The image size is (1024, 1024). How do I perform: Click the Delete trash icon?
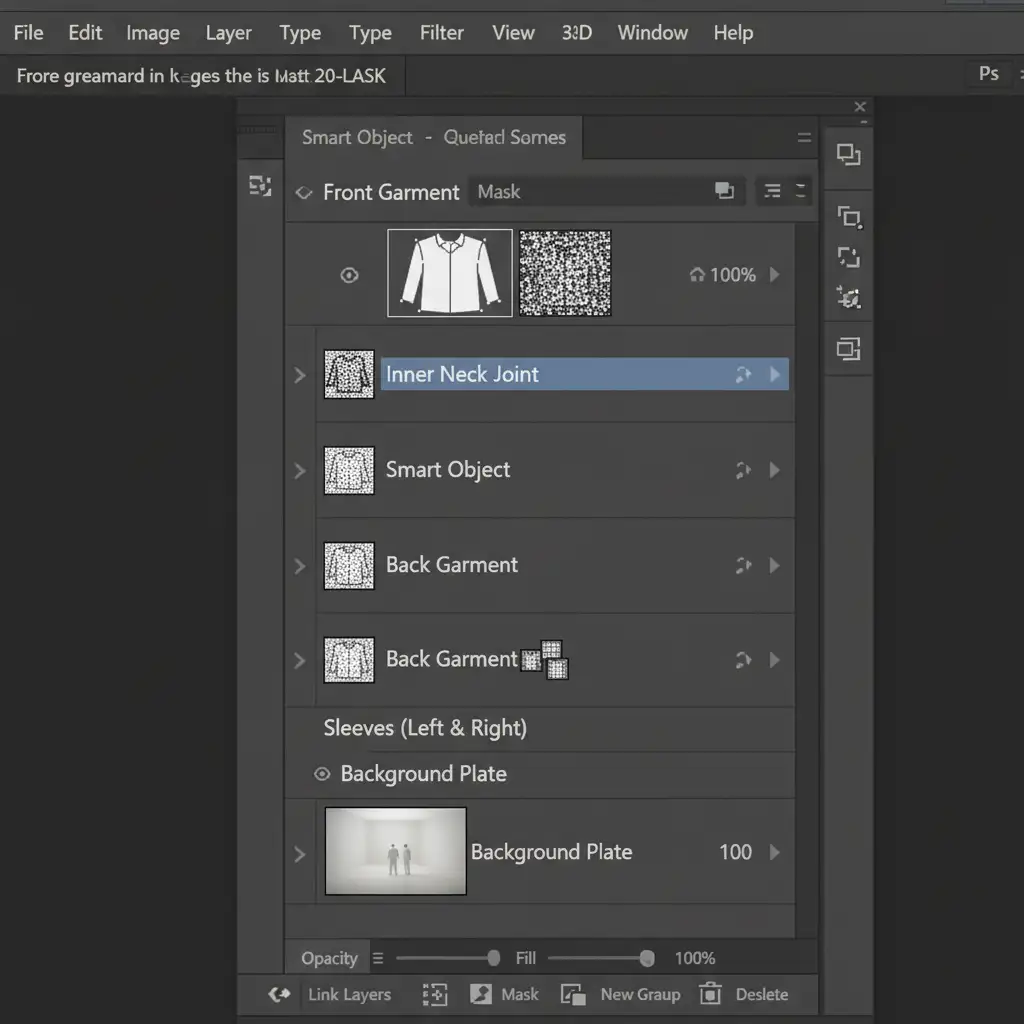[711, 994]
